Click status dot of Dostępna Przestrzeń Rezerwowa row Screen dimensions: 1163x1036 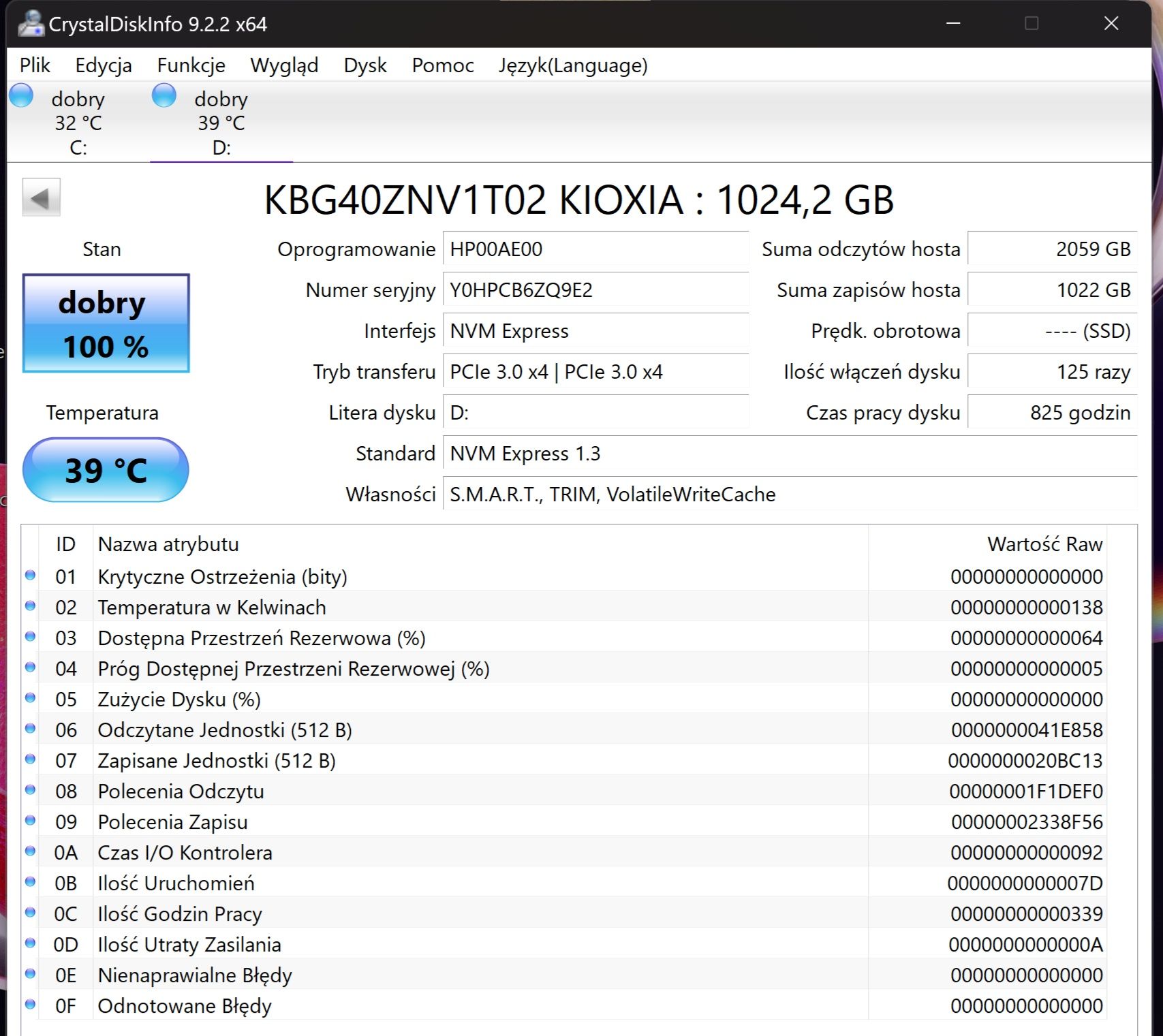pos(30,637)
